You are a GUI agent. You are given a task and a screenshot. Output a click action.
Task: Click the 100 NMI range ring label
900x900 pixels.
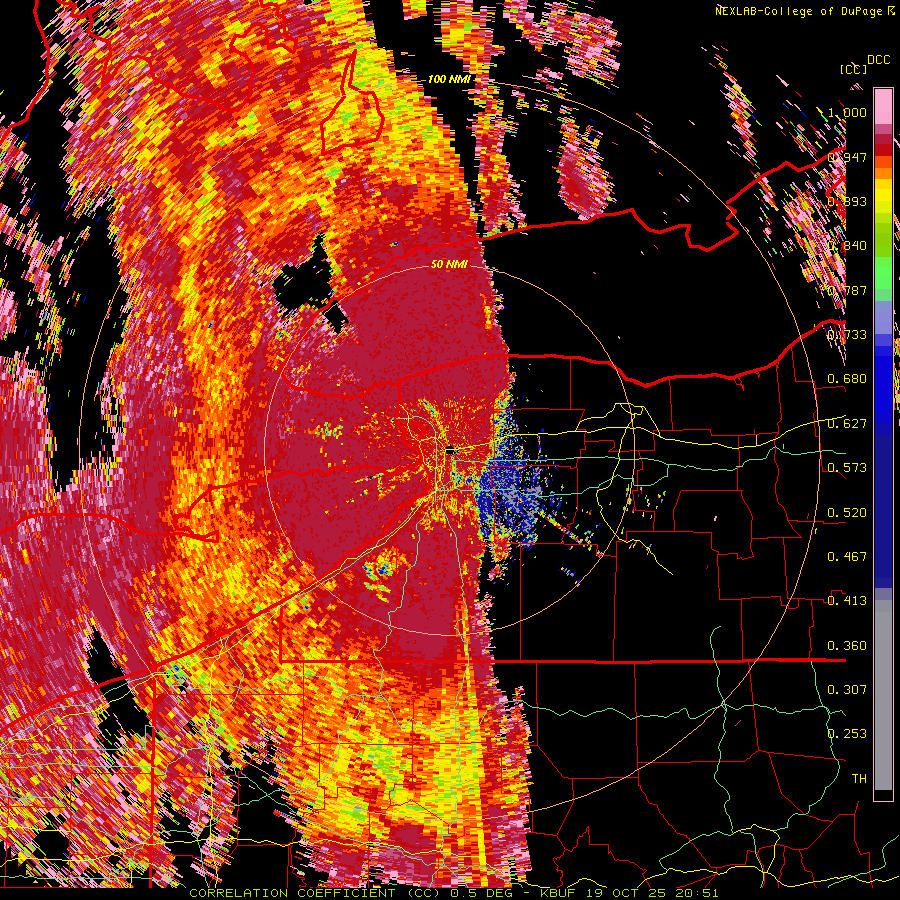pos(448,79)
